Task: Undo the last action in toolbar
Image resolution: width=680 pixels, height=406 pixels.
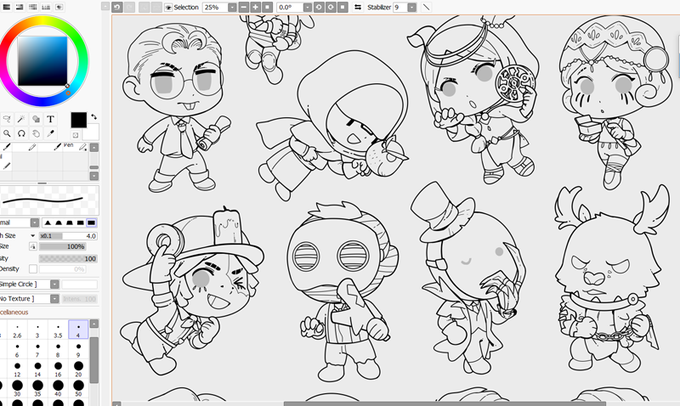Action: coord(117,7)
